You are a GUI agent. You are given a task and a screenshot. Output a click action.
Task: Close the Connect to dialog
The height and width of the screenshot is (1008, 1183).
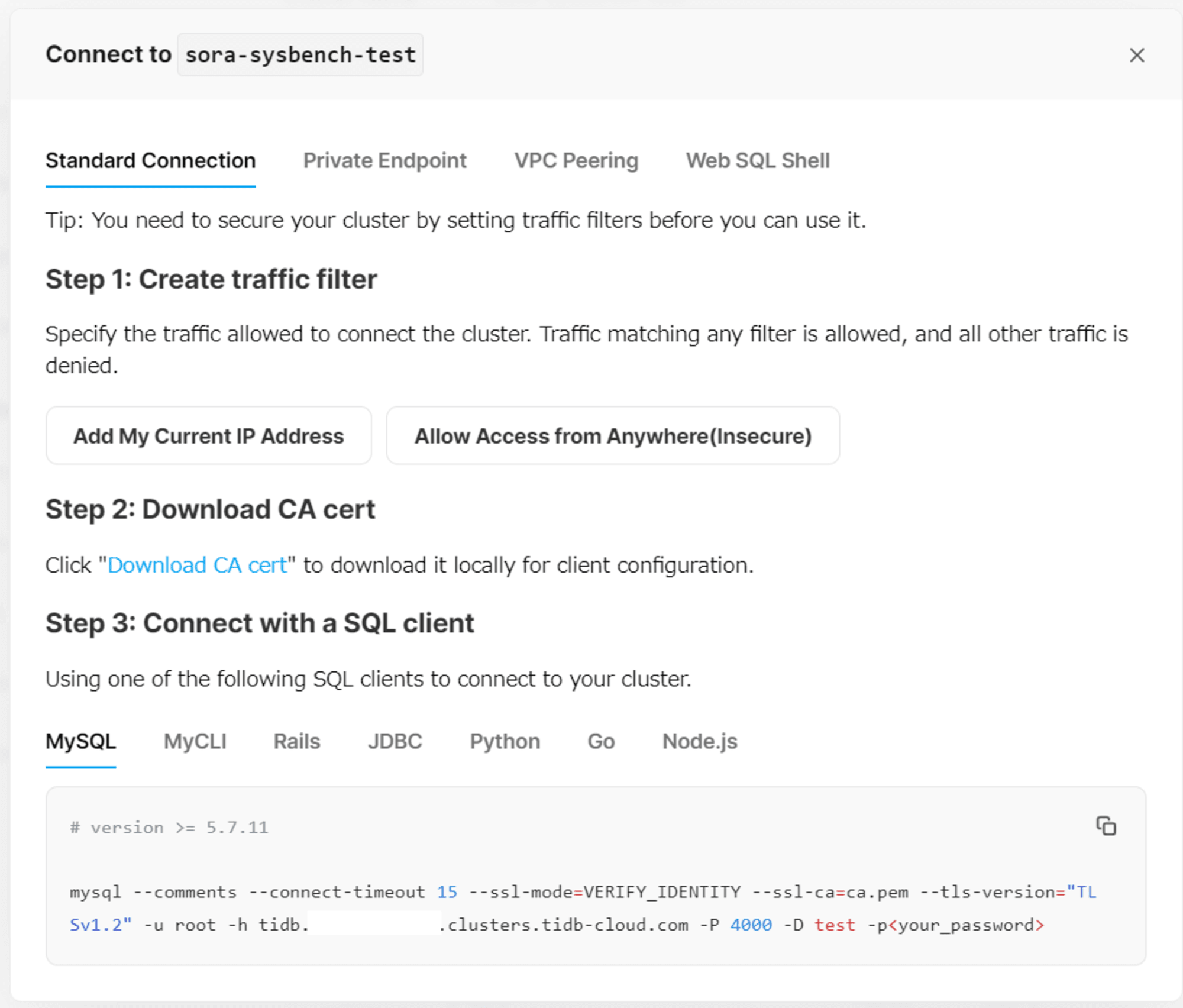(x=1136, y=55)
